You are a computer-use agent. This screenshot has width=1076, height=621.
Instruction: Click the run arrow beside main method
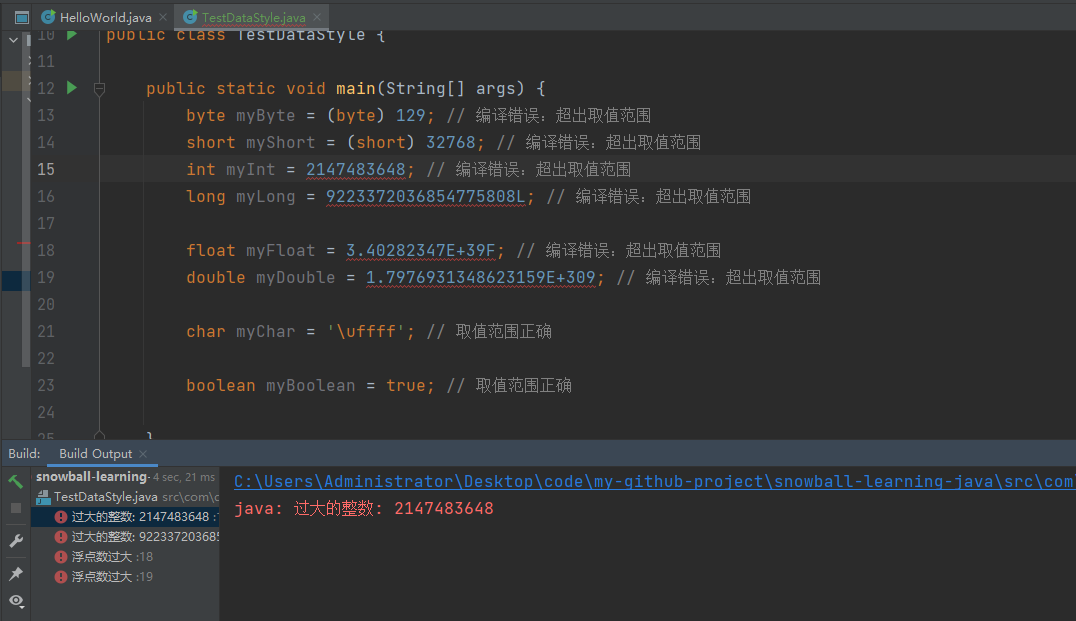tap(72, 88)
